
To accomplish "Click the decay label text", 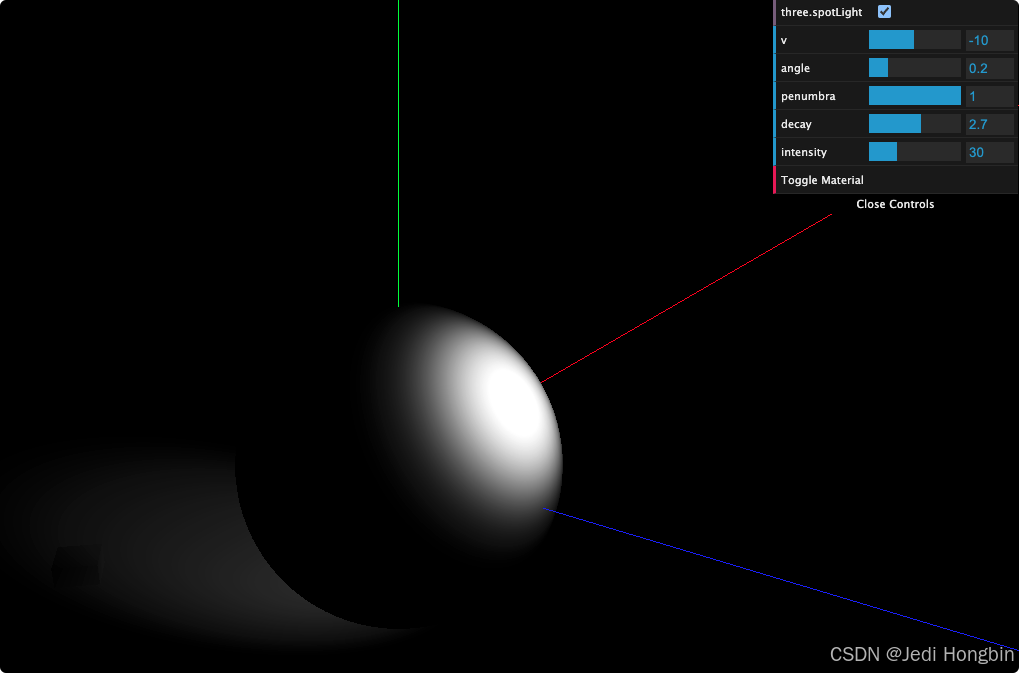I will (796, 124).
